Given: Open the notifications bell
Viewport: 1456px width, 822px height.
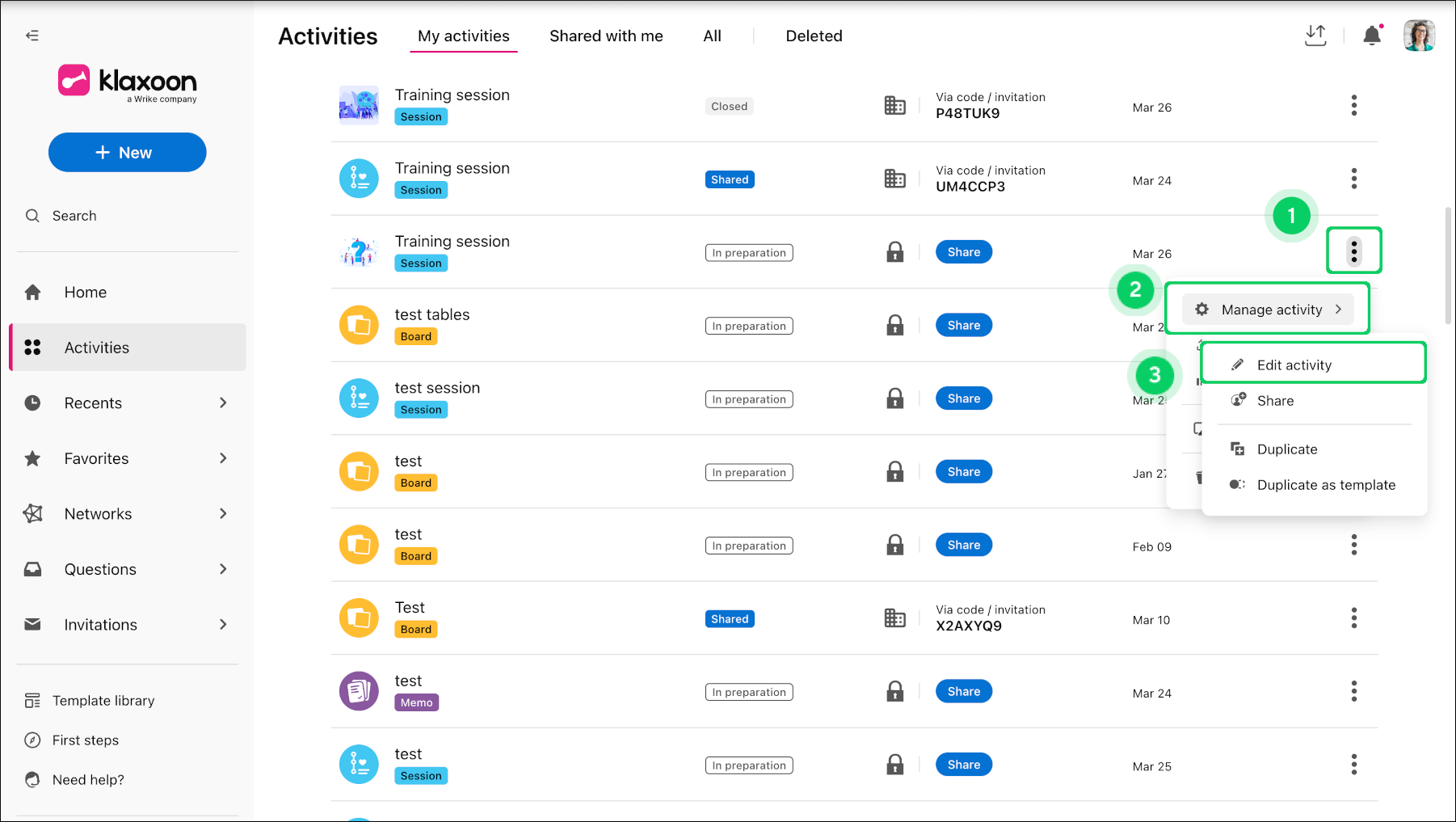Looking at the screenshot, I should (1372, 36).
